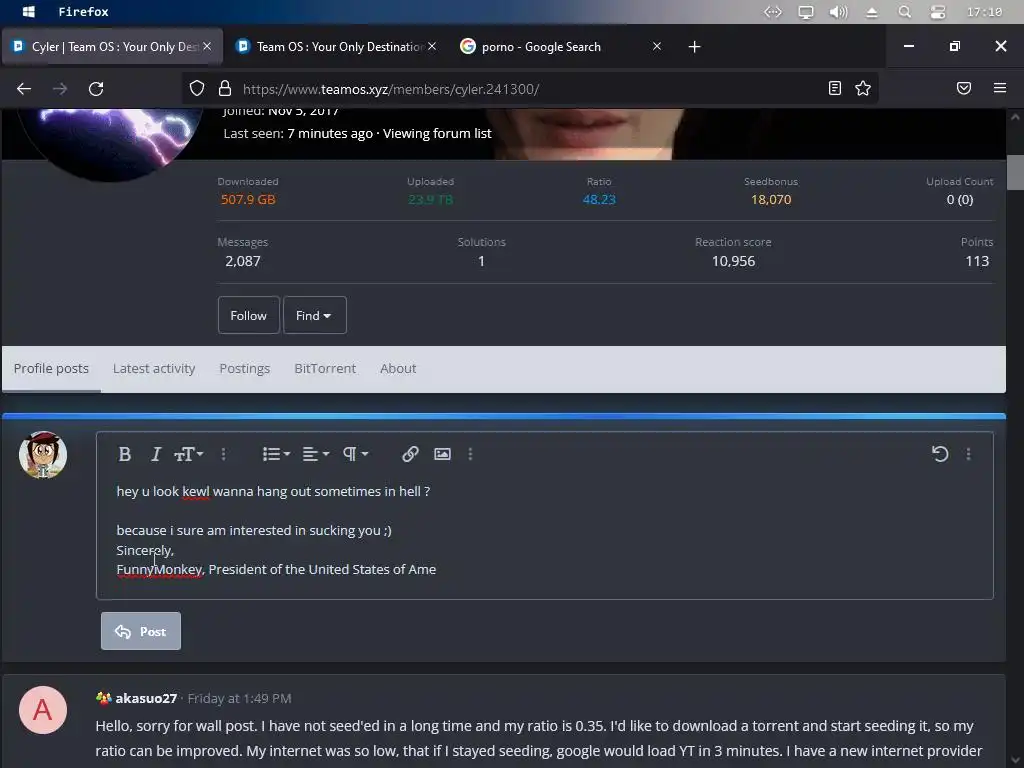The height and width of the screenshot is (768, 1024).
Task: Click the Reaction score value 10,956
Action: (733, 261)
